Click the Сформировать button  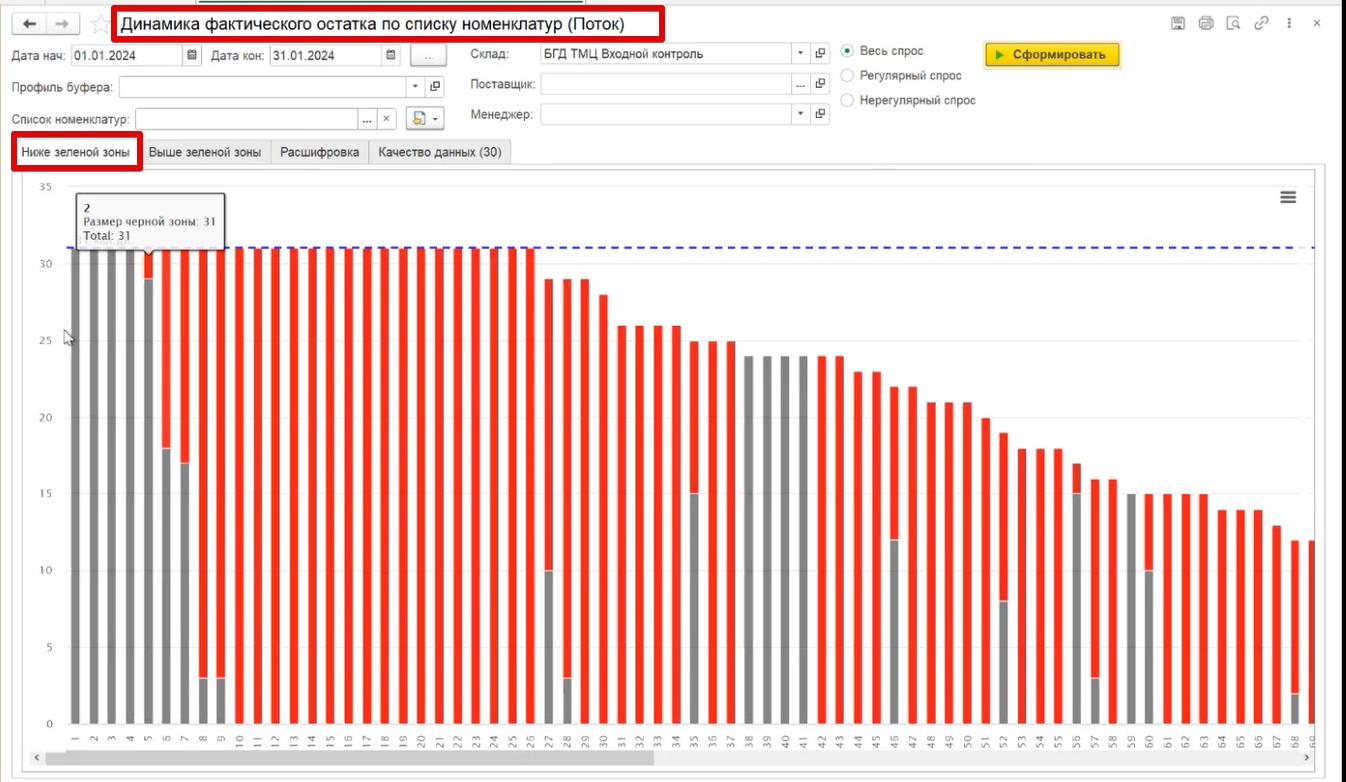(x=1052, y=55)
